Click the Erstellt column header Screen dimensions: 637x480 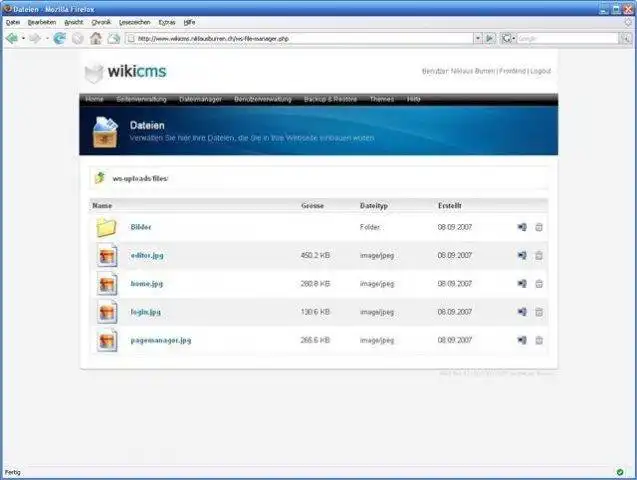[x=450, y=205]
